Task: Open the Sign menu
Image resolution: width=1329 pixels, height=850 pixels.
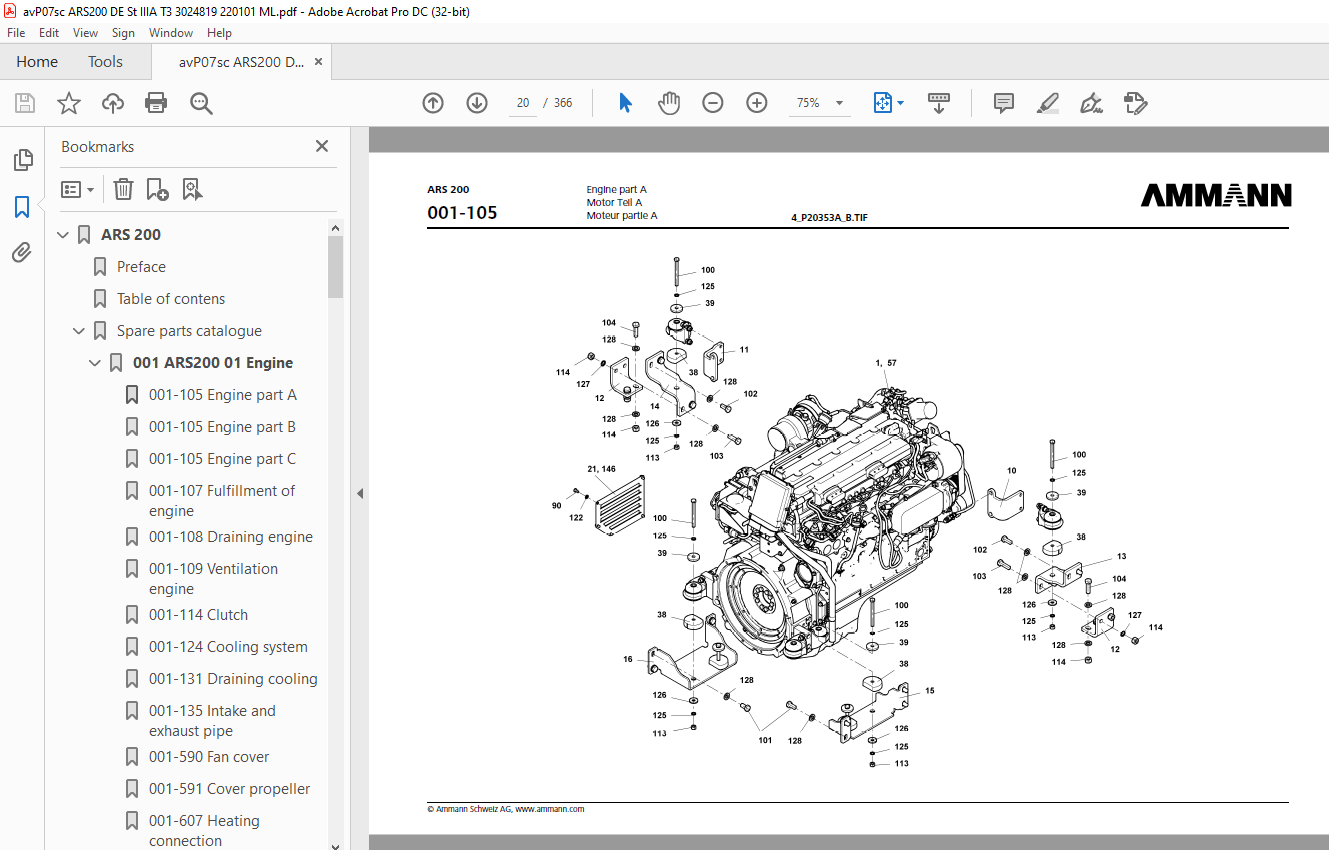Action: click(123, 33)
